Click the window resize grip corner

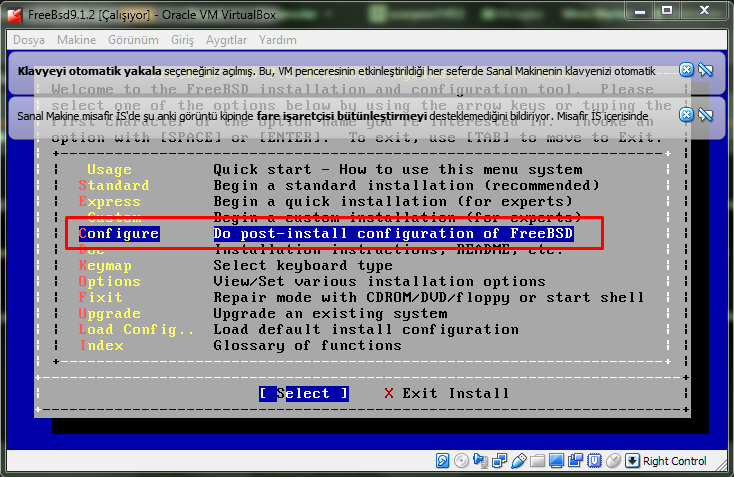tap(723, 466)
